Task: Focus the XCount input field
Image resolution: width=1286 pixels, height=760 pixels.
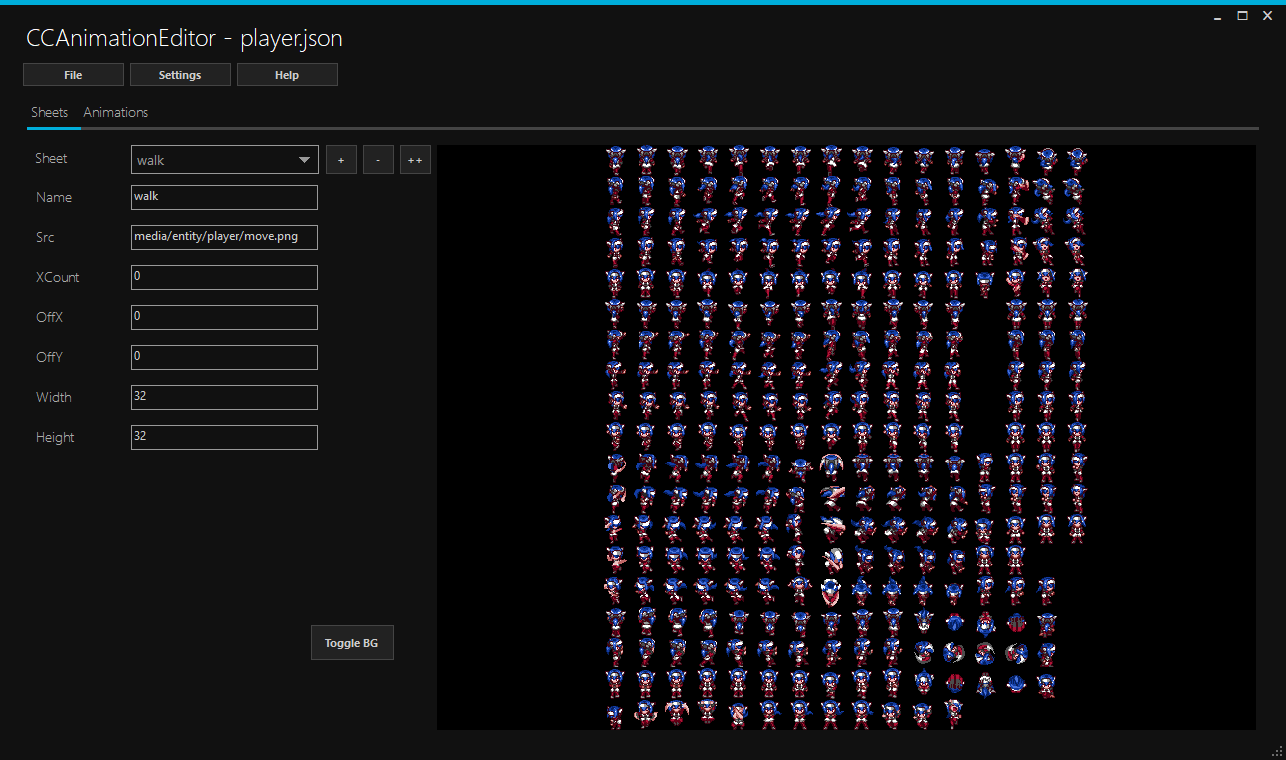Action: (x=224, y=277)
